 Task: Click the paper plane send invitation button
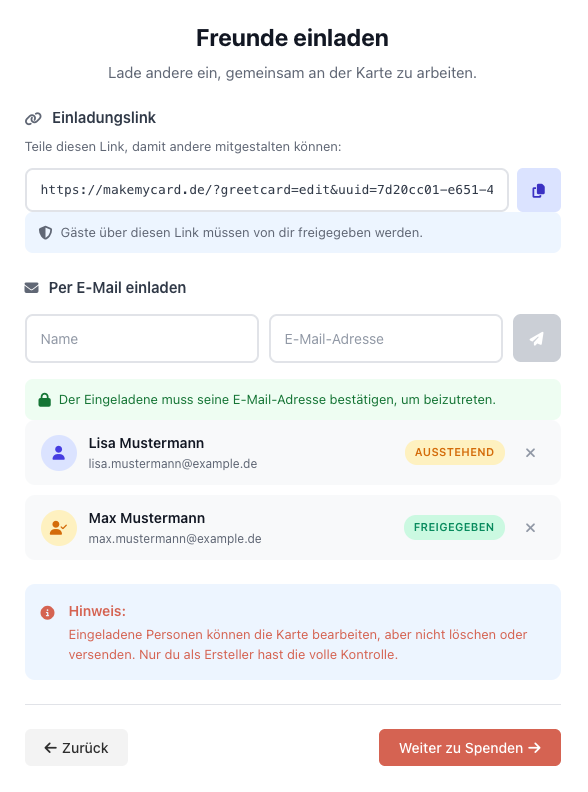[x=536, y=338]
